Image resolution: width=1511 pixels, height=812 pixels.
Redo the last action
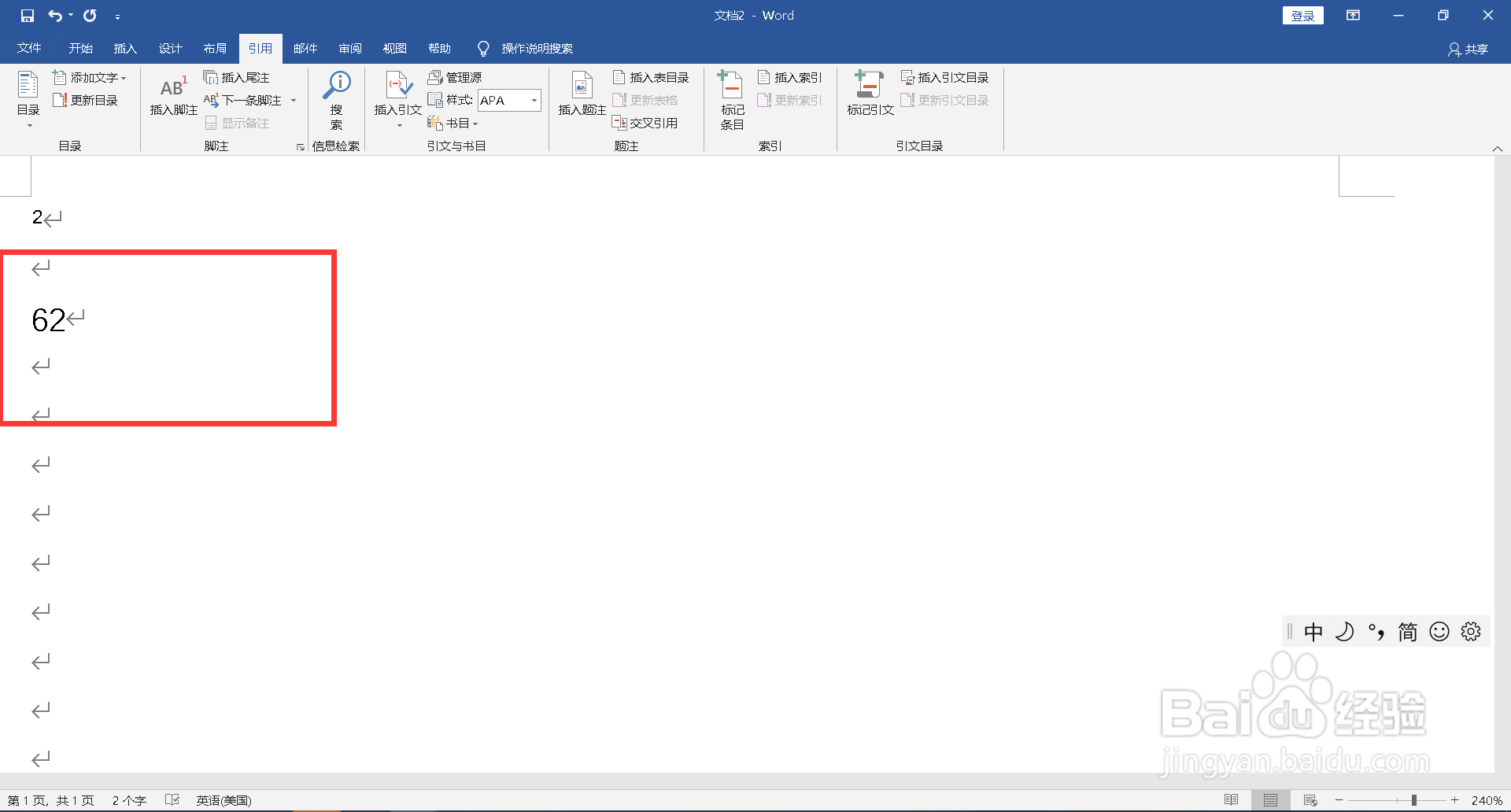tap(91, 16)
